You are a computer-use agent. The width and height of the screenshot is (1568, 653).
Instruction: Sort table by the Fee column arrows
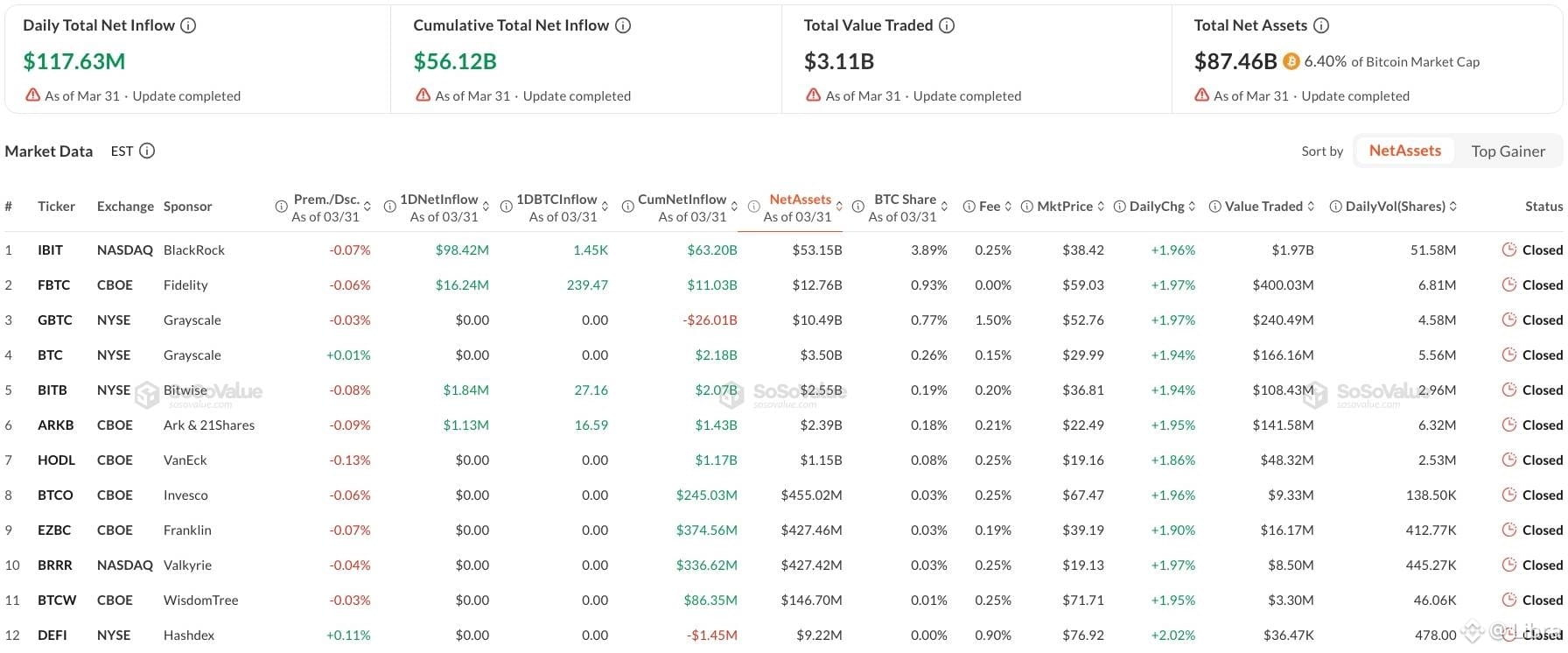(1008, 207)
